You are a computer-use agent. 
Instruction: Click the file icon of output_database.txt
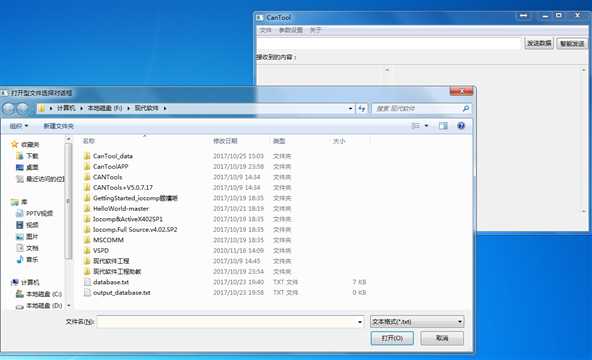[x=87, y=292]
